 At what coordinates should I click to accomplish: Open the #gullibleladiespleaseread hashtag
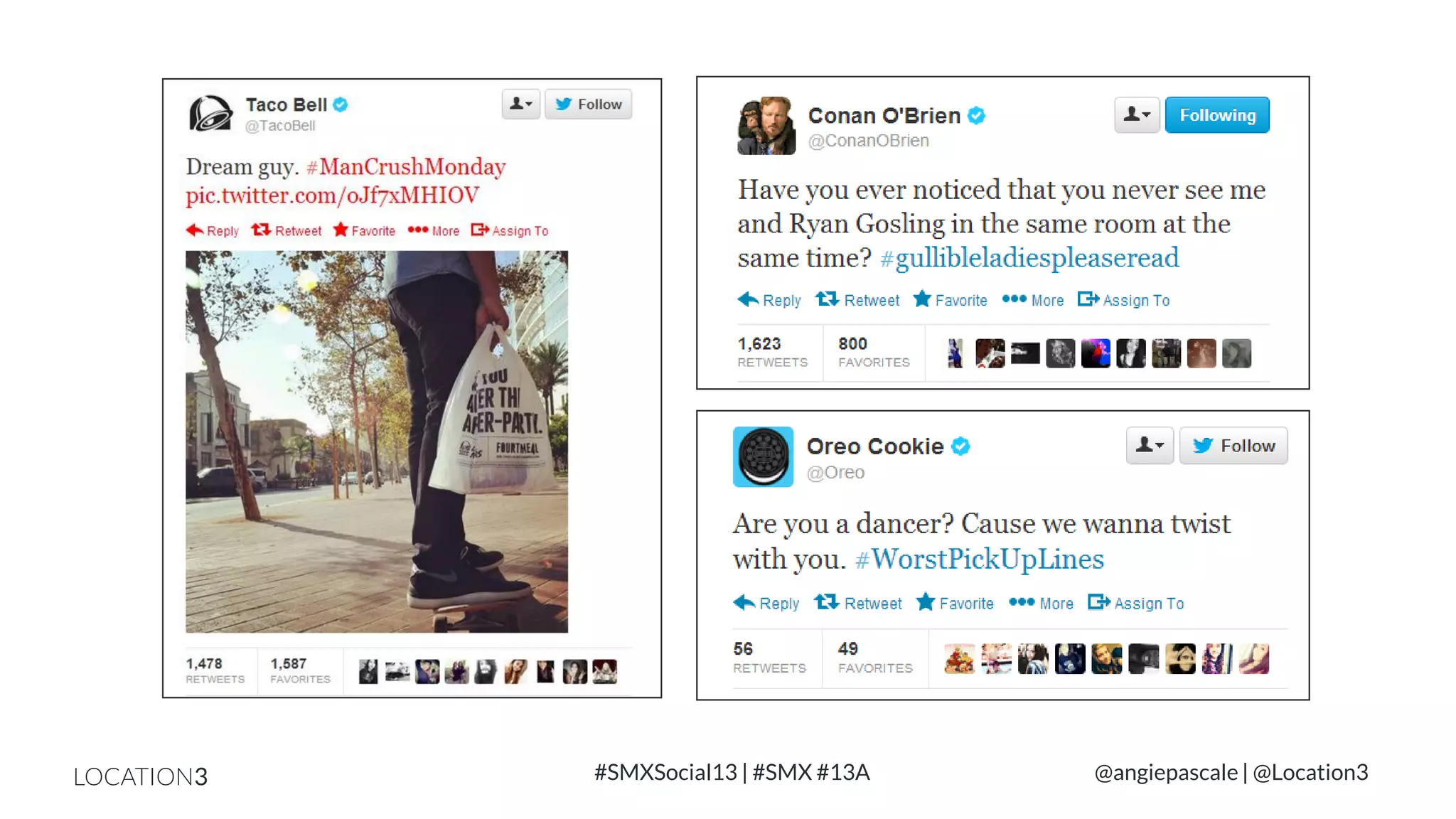(x=1029, y=258)
